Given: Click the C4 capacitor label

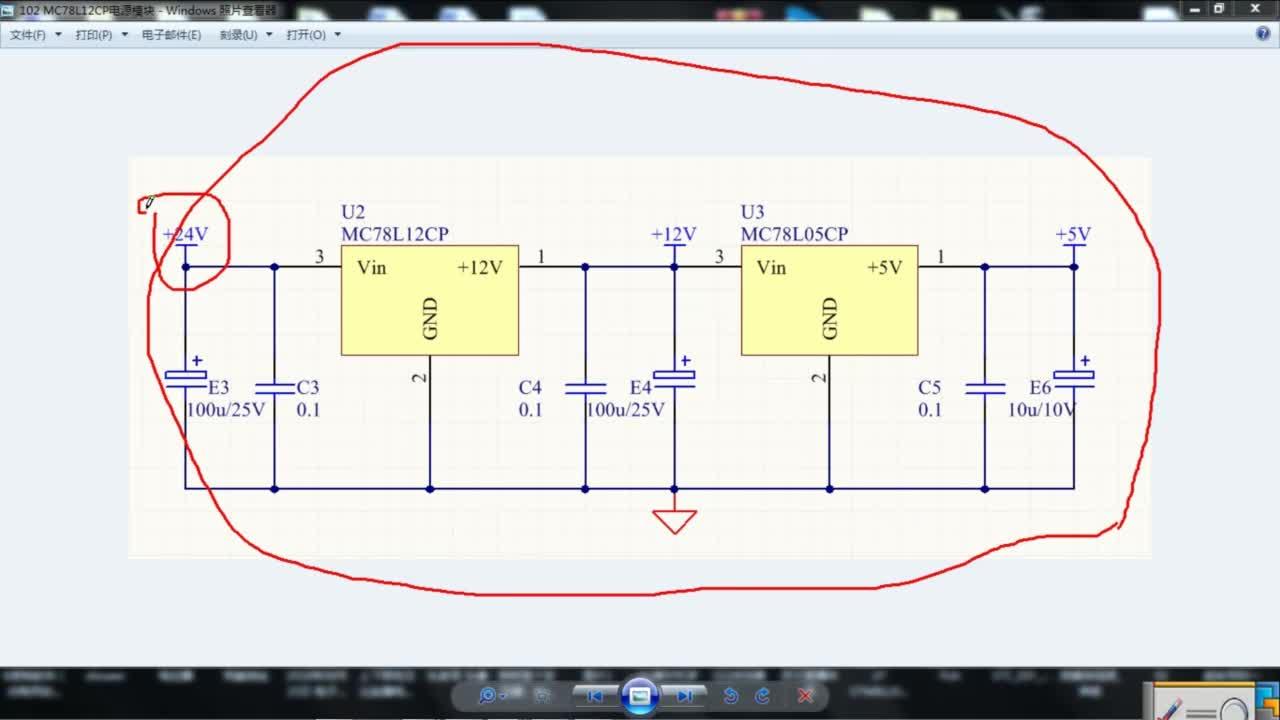Looking at the screenshot, I should (x=530, y=388).
